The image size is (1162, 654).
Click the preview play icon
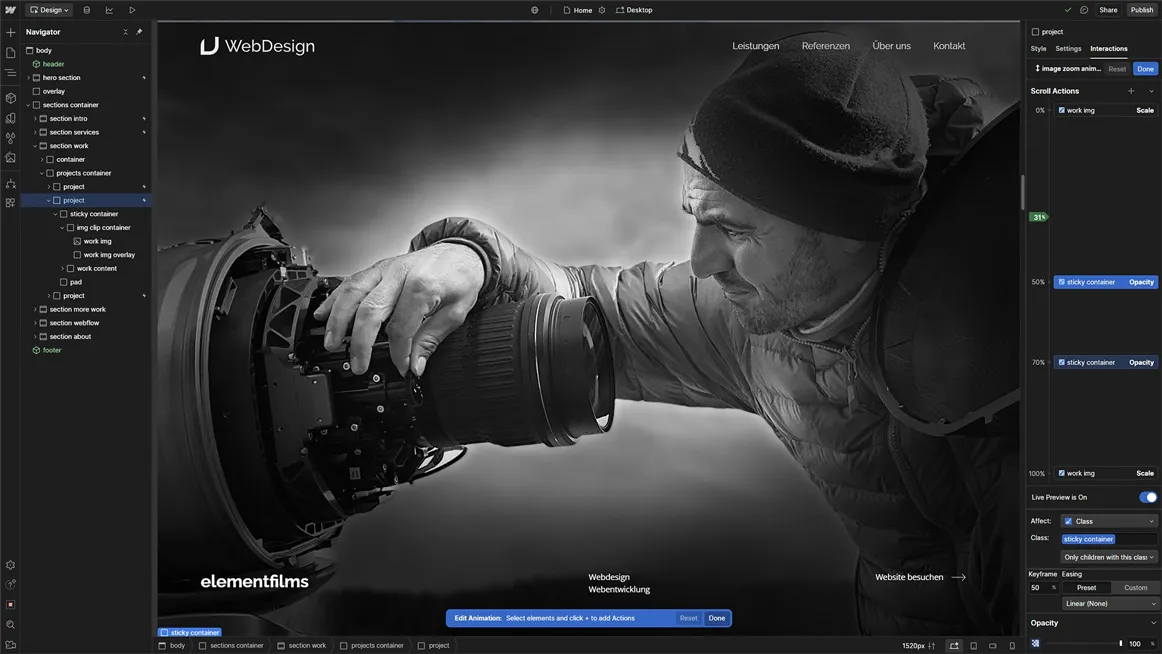coord(132,10)
